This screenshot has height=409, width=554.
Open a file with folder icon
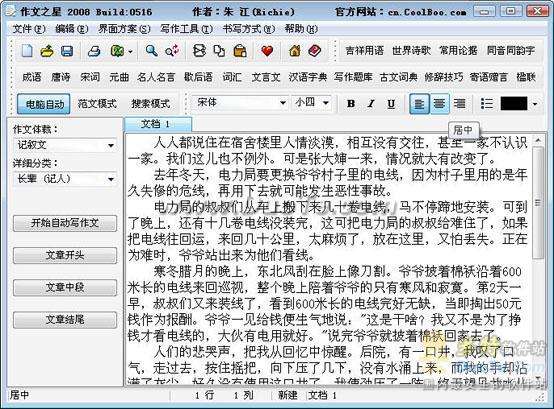47,51
